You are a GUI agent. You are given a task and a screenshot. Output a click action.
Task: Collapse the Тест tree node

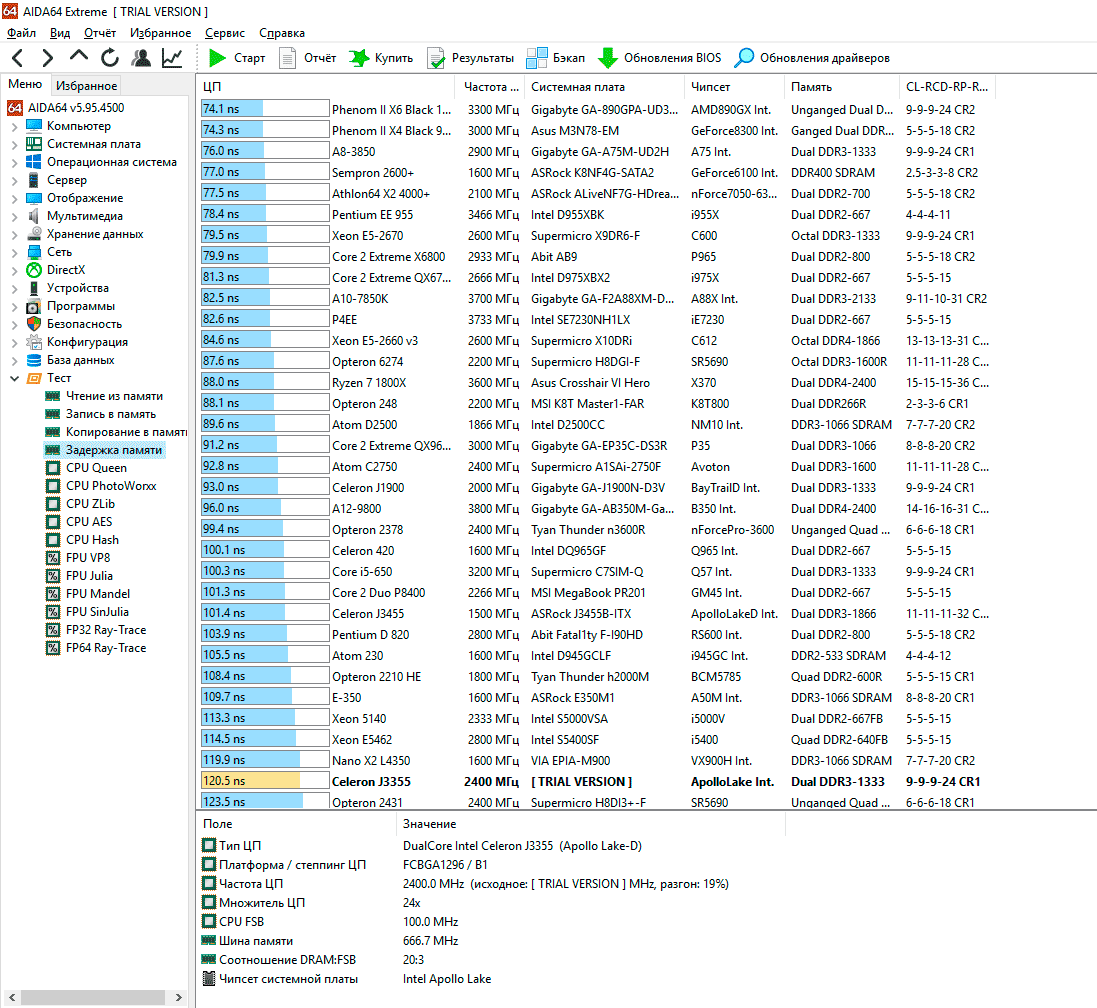[14, 378]
